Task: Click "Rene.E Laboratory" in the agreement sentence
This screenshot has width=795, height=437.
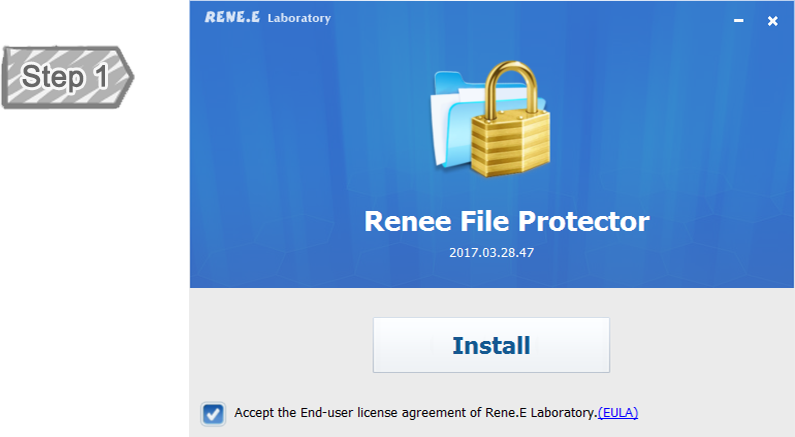Action: click(552, 412)
